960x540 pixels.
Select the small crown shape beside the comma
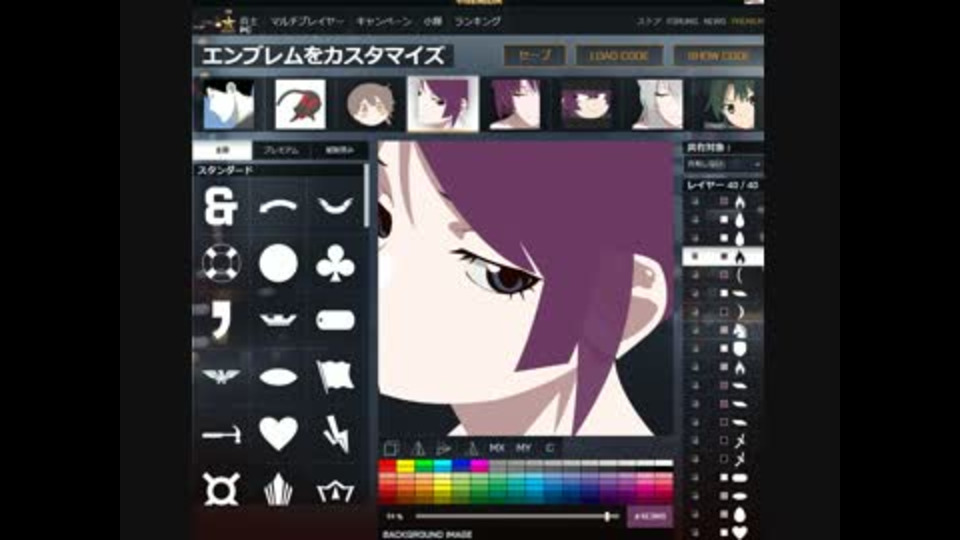tap(278, 319)
